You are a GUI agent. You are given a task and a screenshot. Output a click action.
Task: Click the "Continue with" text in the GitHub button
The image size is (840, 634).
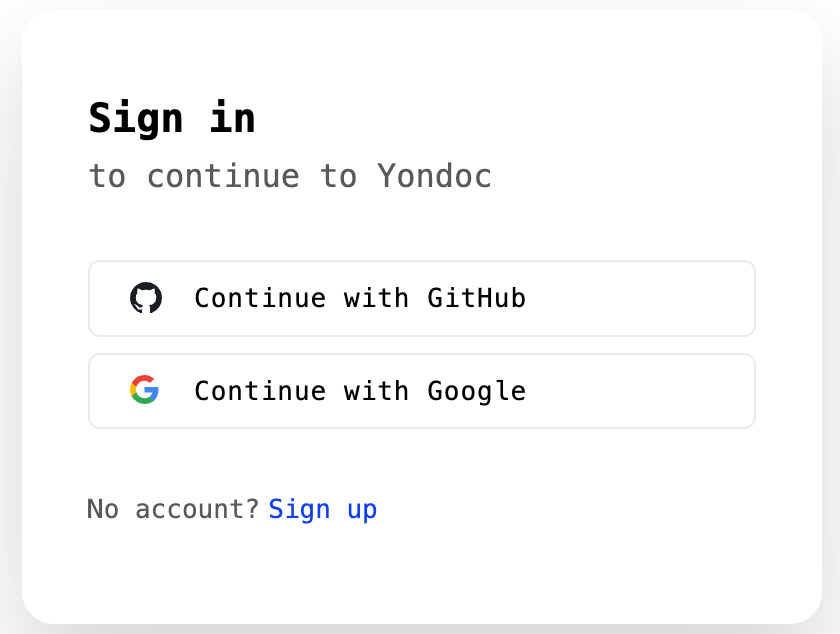(302, 298)
